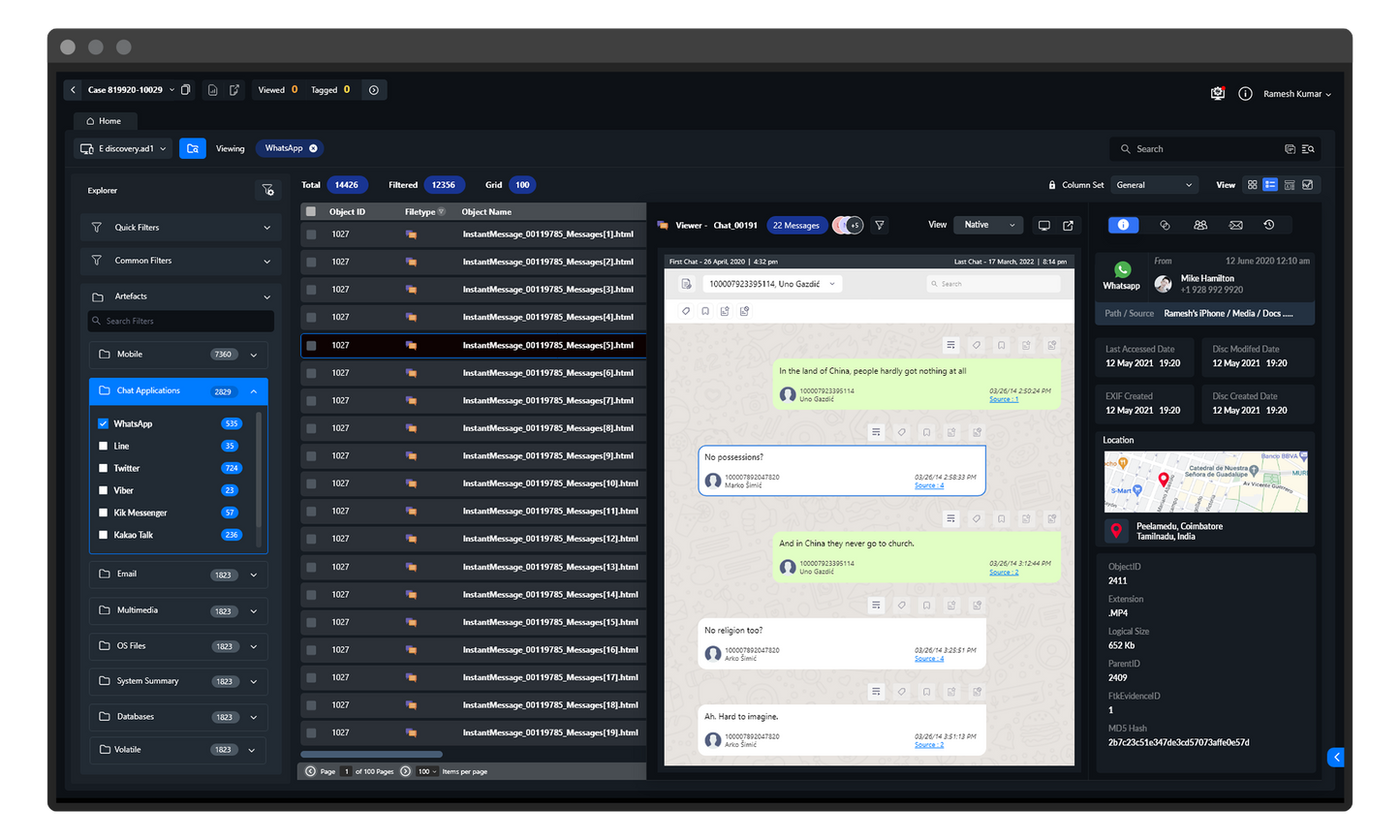1400x840 pixels.
Task: Uncheck the WhatsApp filter checkbox
Action: pyautogui.click(x=104, y=424)
